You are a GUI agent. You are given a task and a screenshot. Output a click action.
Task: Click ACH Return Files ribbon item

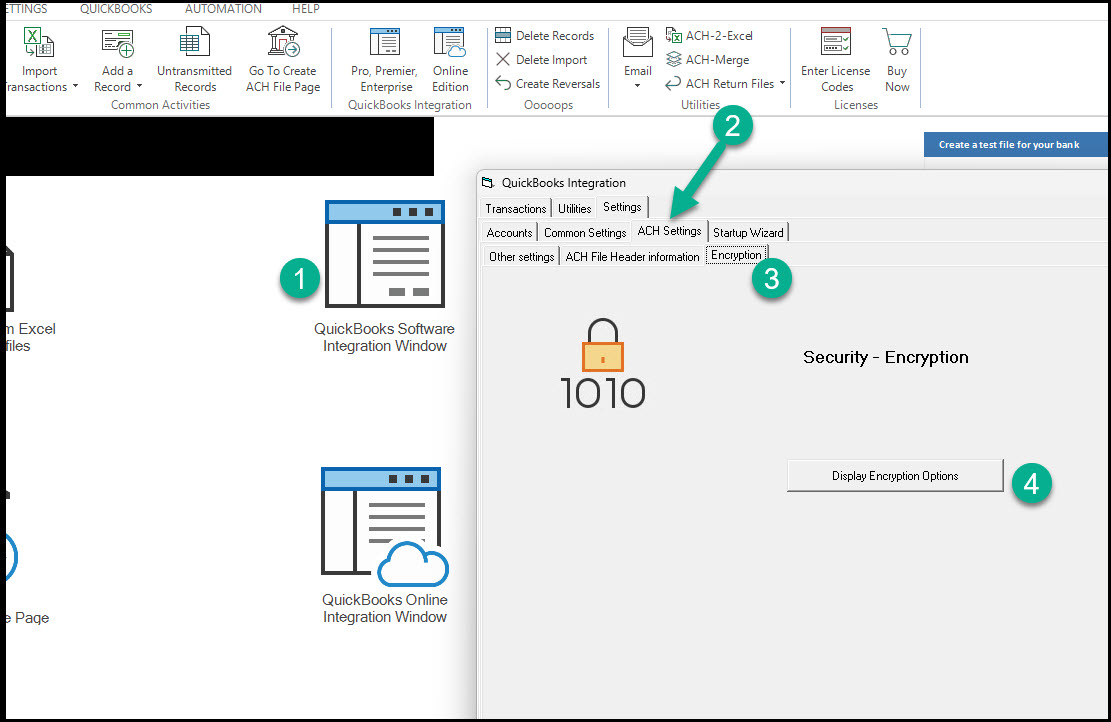720,84
